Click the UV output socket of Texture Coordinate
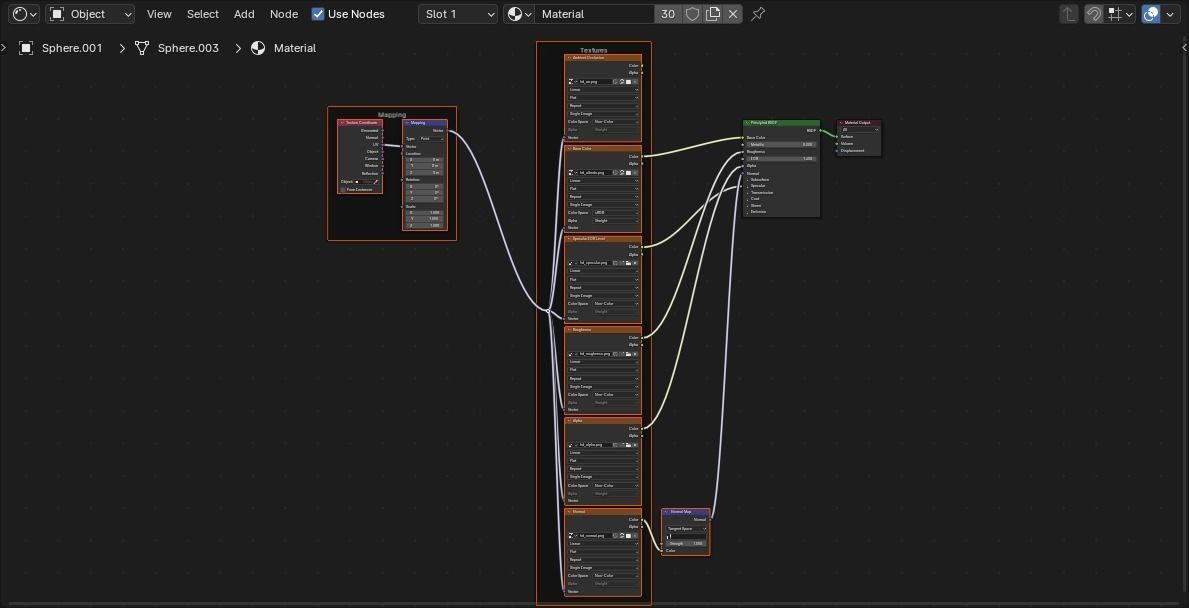 point(382,144)
